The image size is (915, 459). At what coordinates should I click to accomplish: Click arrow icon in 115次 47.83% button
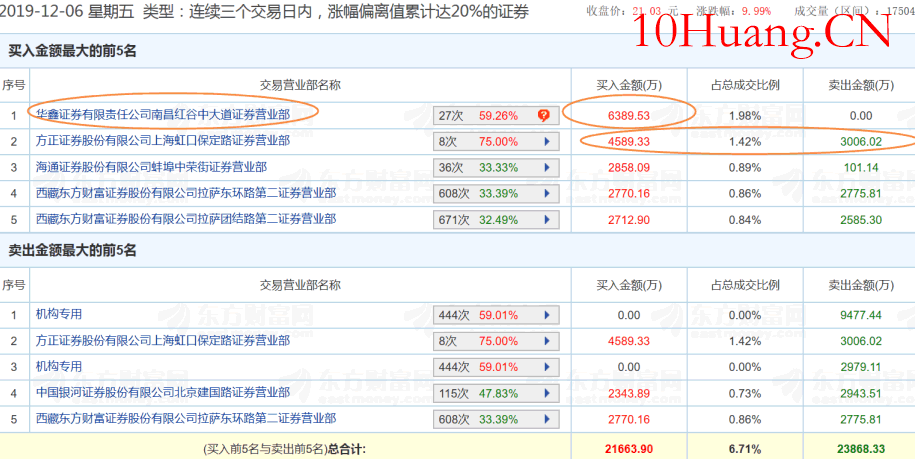click(x=547, y=394)
